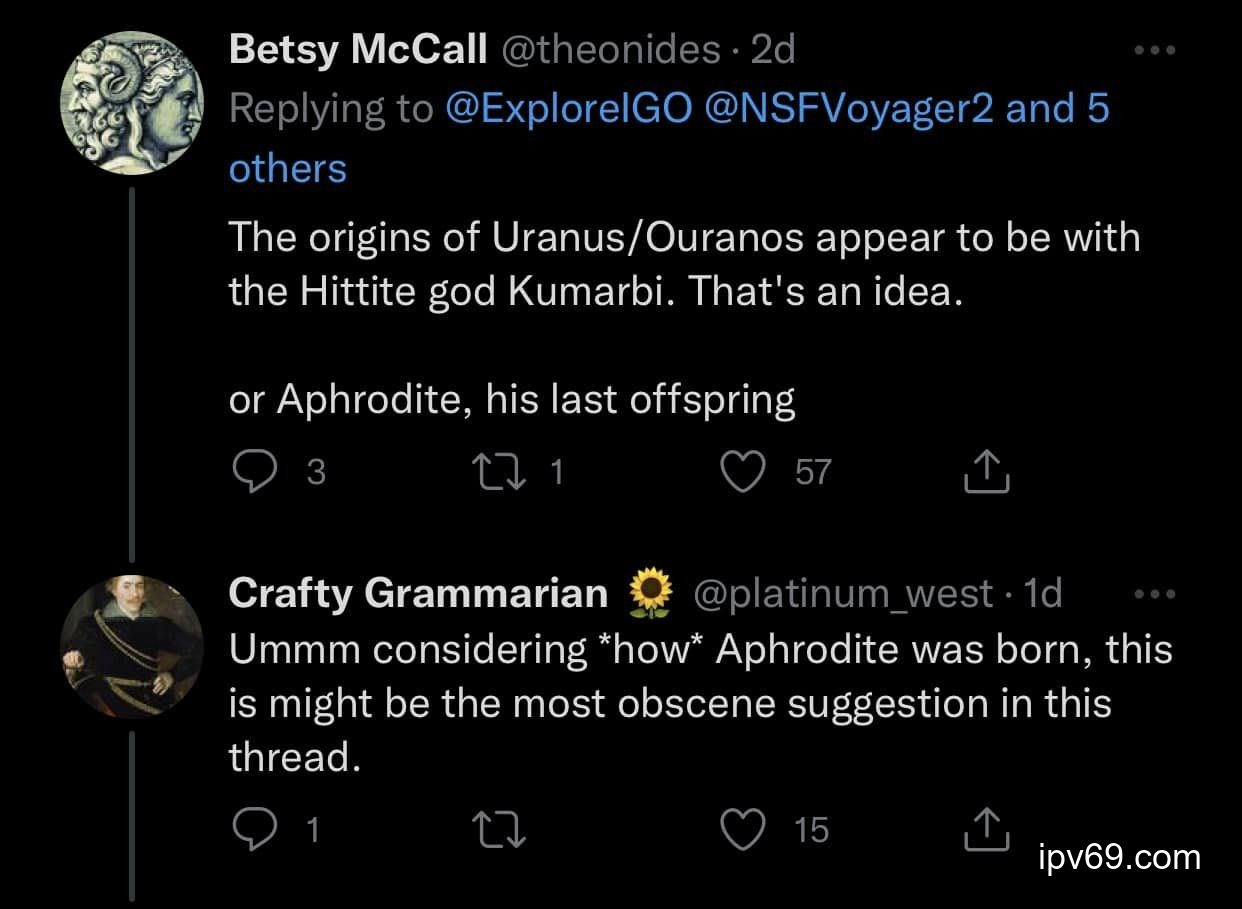Click the Crafty Grammarian display name
Viewport: 1242px width, 909px height.
point(417,594)
